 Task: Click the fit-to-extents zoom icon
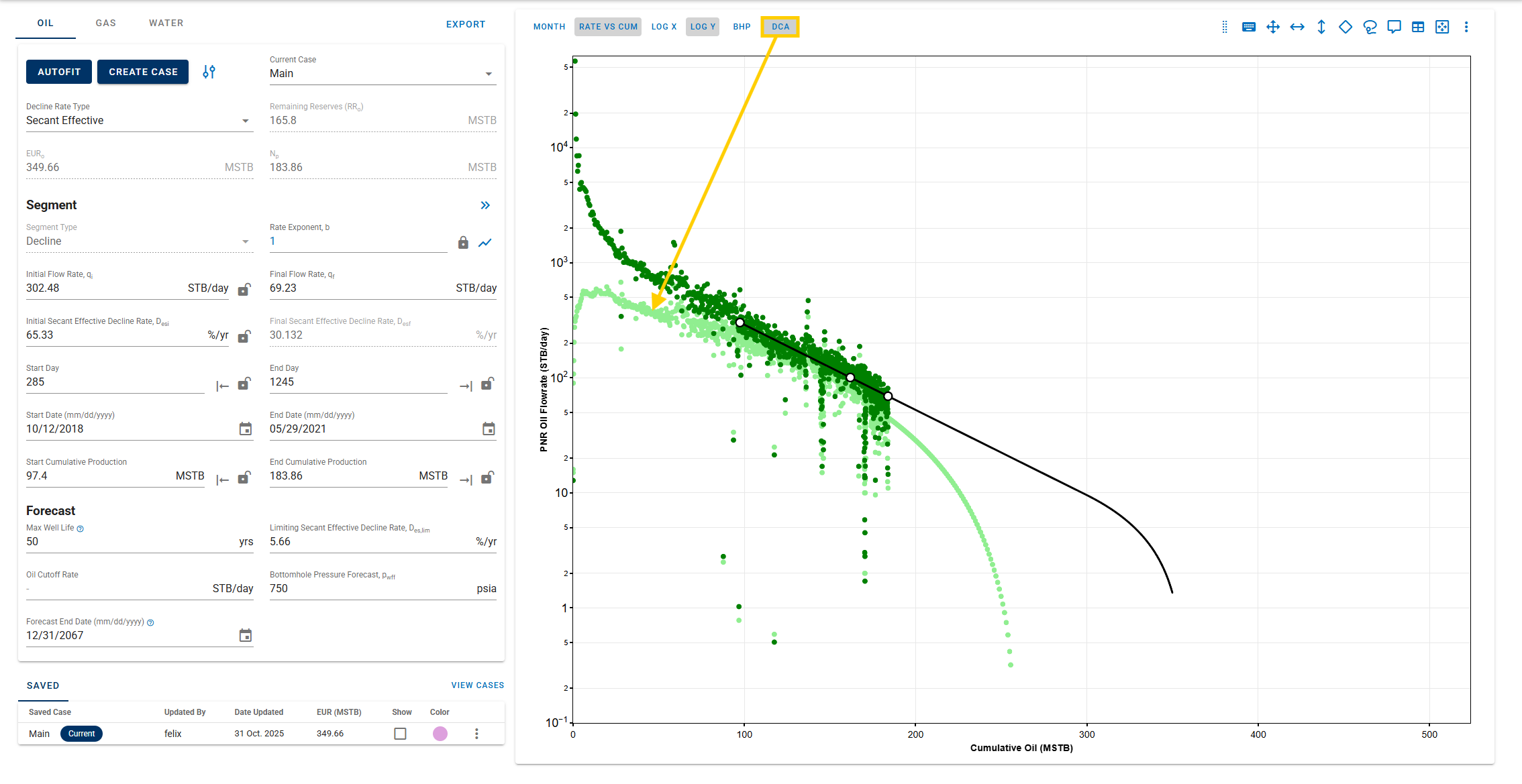click(x=1442, y=27)
